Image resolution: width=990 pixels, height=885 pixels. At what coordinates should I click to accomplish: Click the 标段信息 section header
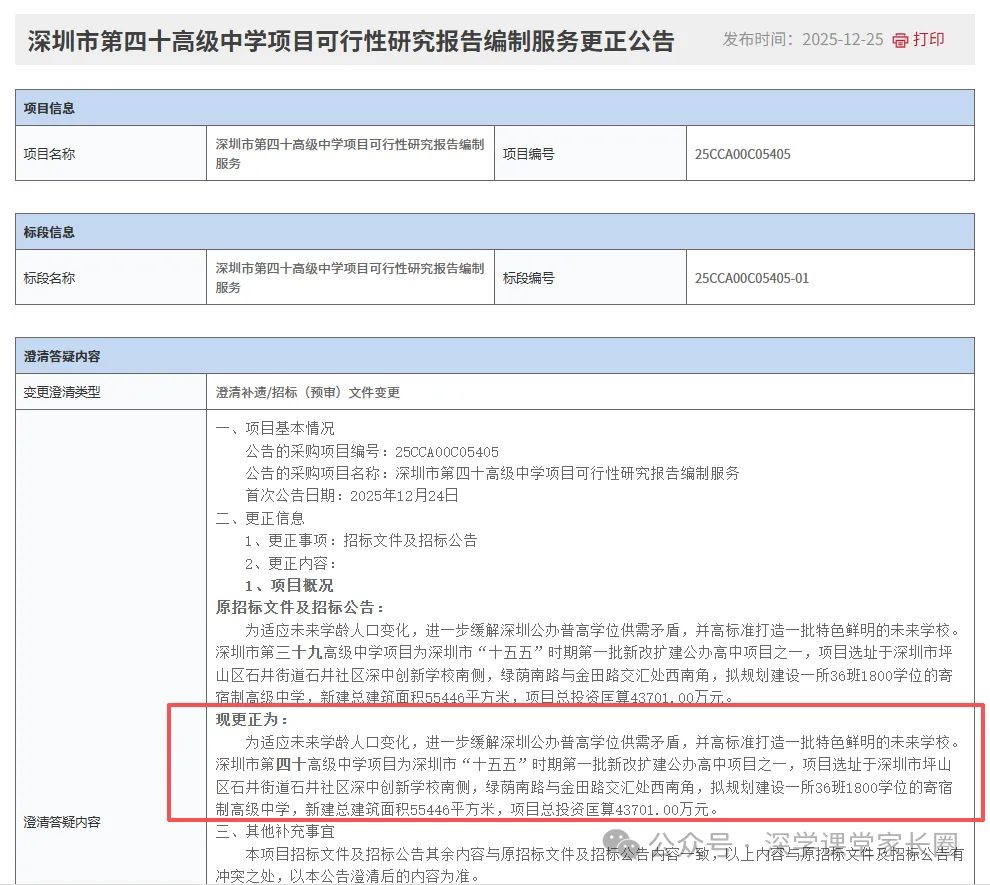coord(495,232)
